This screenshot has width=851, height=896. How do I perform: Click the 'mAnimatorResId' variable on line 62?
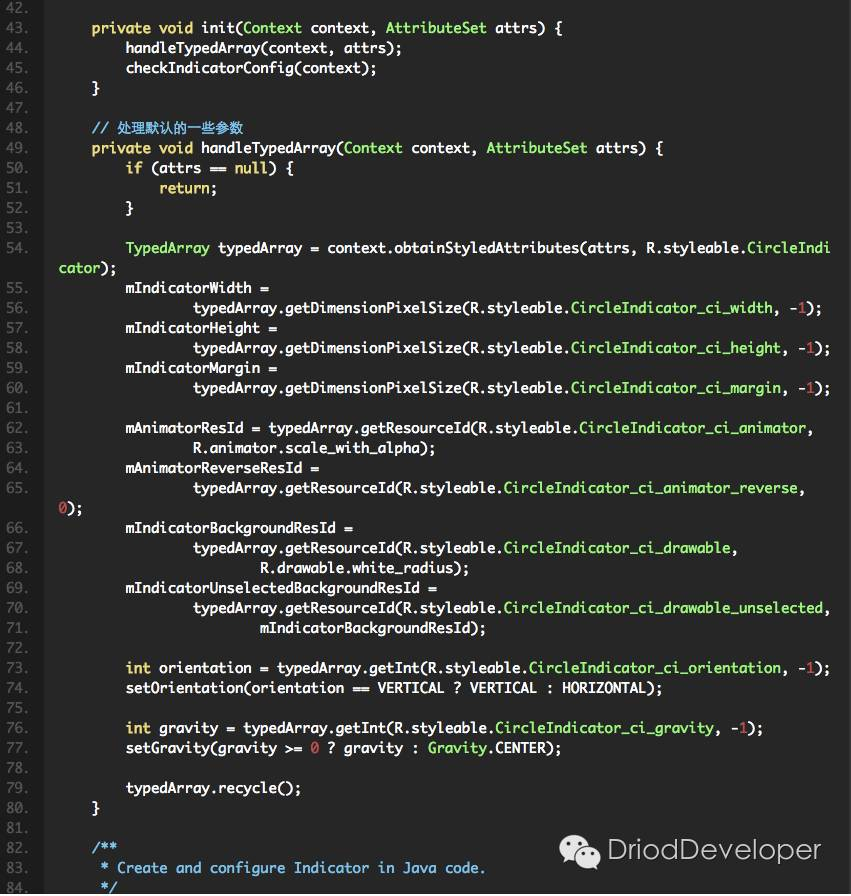184,428
